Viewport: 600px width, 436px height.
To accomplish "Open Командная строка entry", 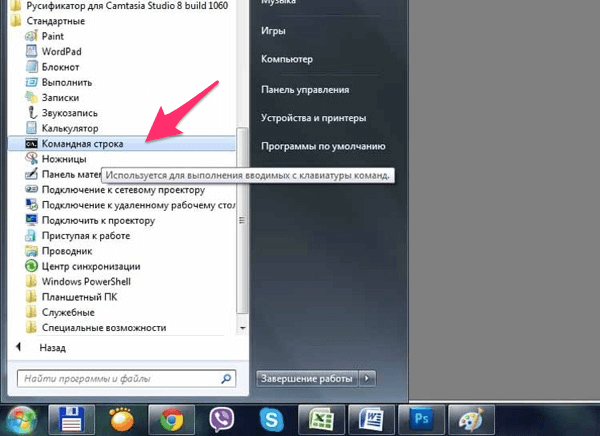I will tap(82, 144).
